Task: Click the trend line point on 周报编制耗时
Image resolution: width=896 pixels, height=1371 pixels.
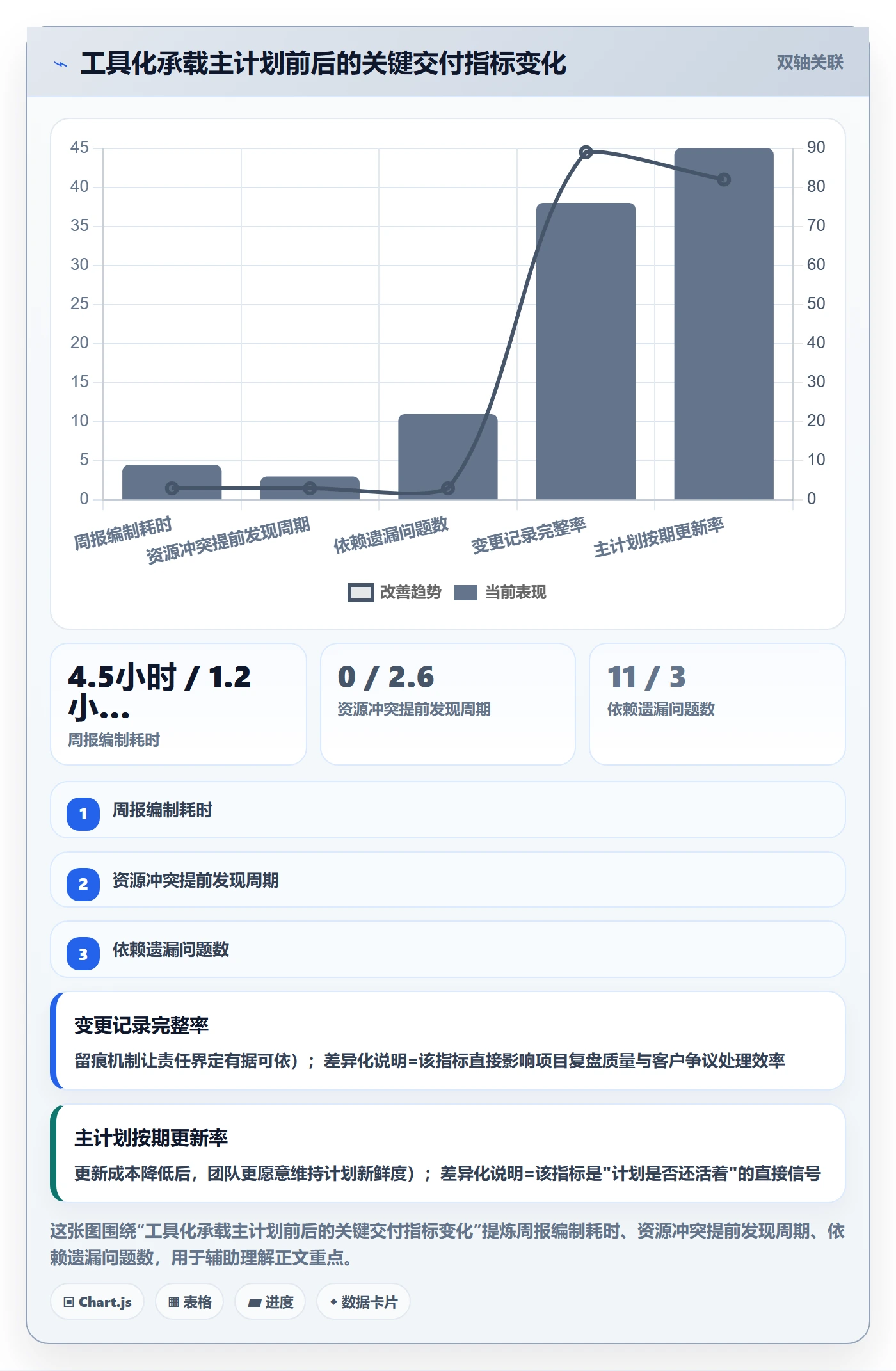Action: [x=172, y=488]
